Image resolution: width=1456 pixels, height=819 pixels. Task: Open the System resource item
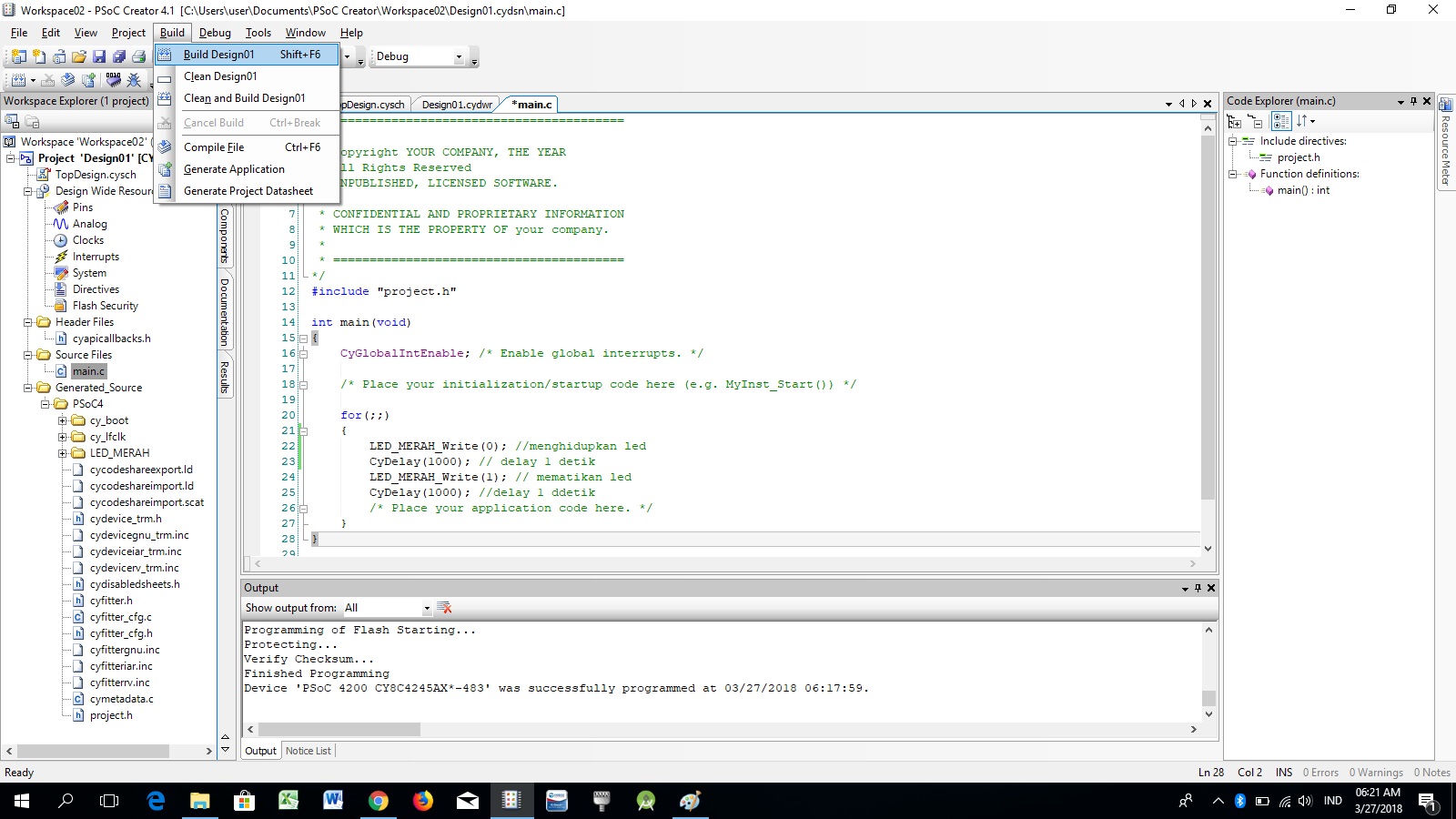[x=89, y=273]
